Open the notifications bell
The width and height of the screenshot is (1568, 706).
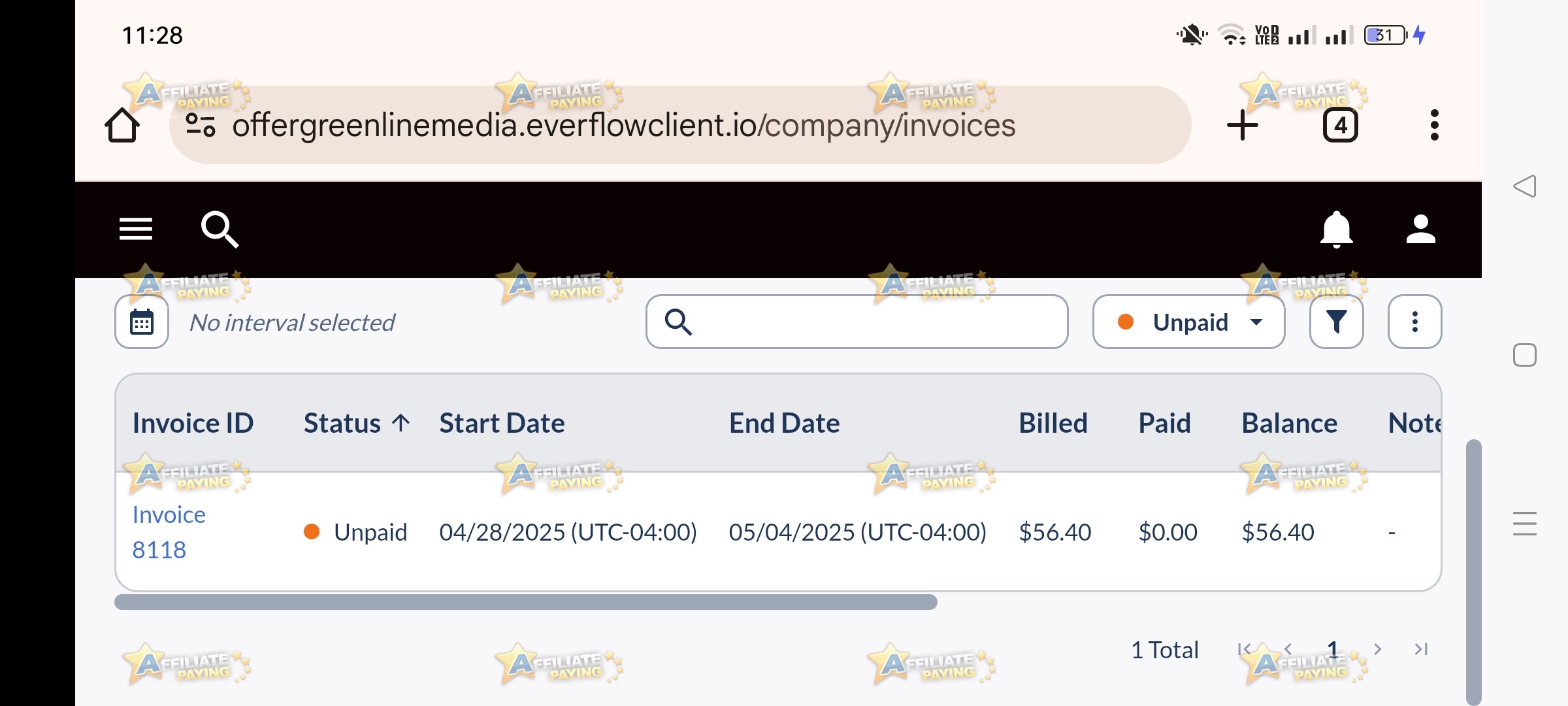click(1336, 229)
